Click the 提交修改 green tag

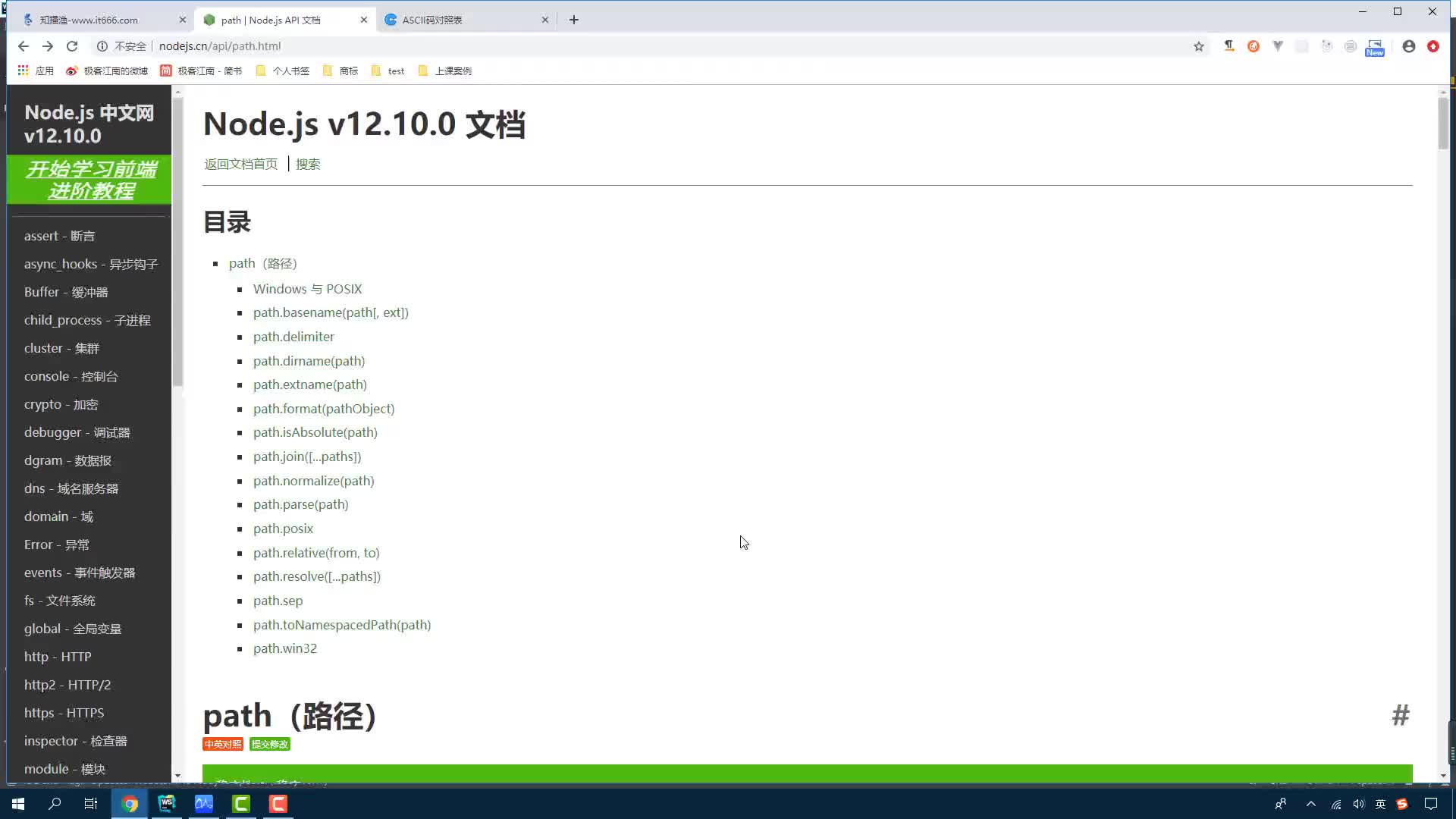(270, 745)
